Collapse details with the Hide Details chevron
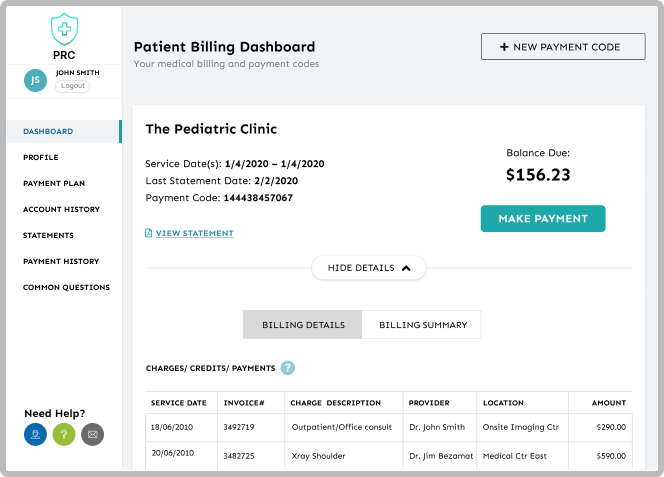The width and height of the screenshot is (664, 477). point(406,268)
